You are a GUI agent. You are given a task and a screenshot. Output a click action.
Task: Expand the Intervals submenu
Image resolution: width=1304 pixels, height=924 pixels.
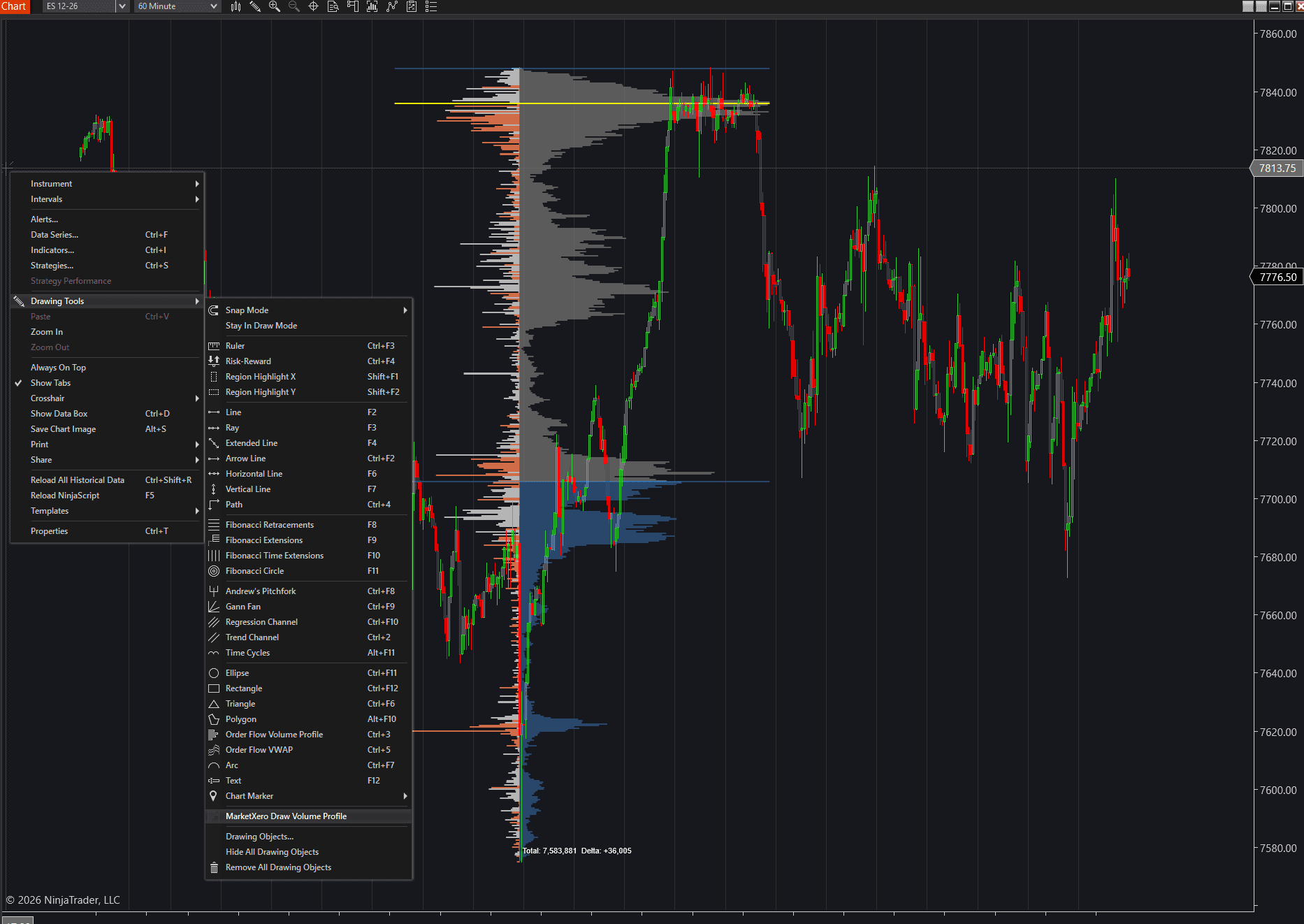107,199
